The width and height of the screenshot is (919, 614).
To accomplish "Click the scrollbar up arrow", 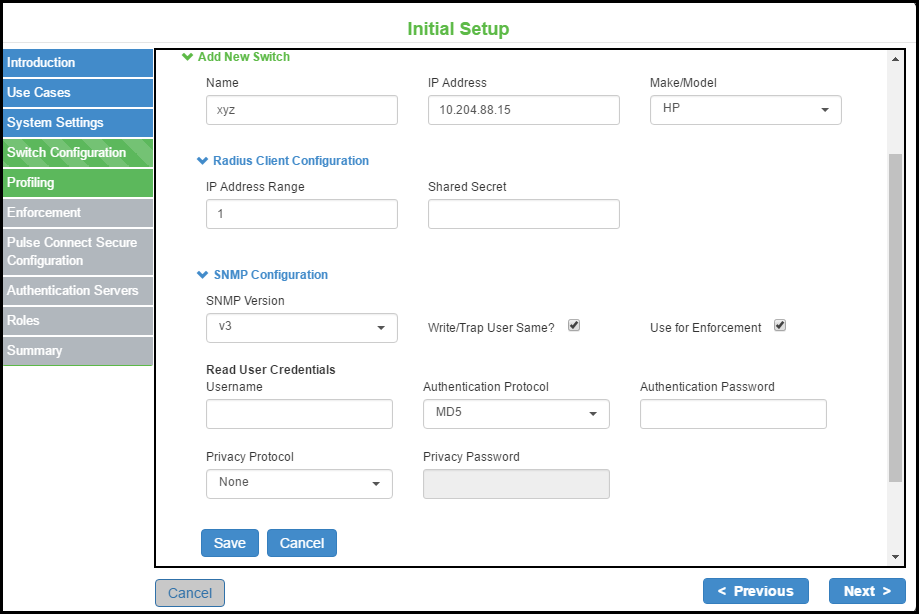I will pyautogui.click(x=895, y=60).
